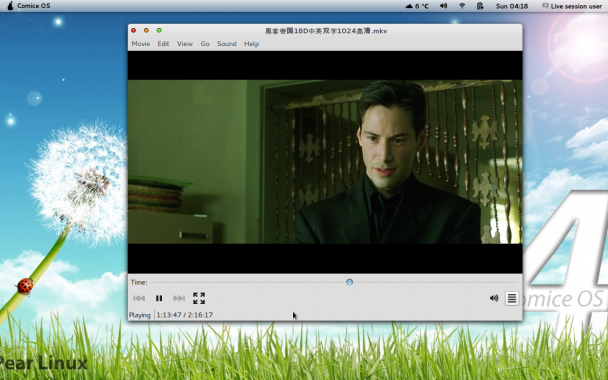
Task: Open the system sound volume indicator
Action: pyautogui.click(x=444, y=6)
